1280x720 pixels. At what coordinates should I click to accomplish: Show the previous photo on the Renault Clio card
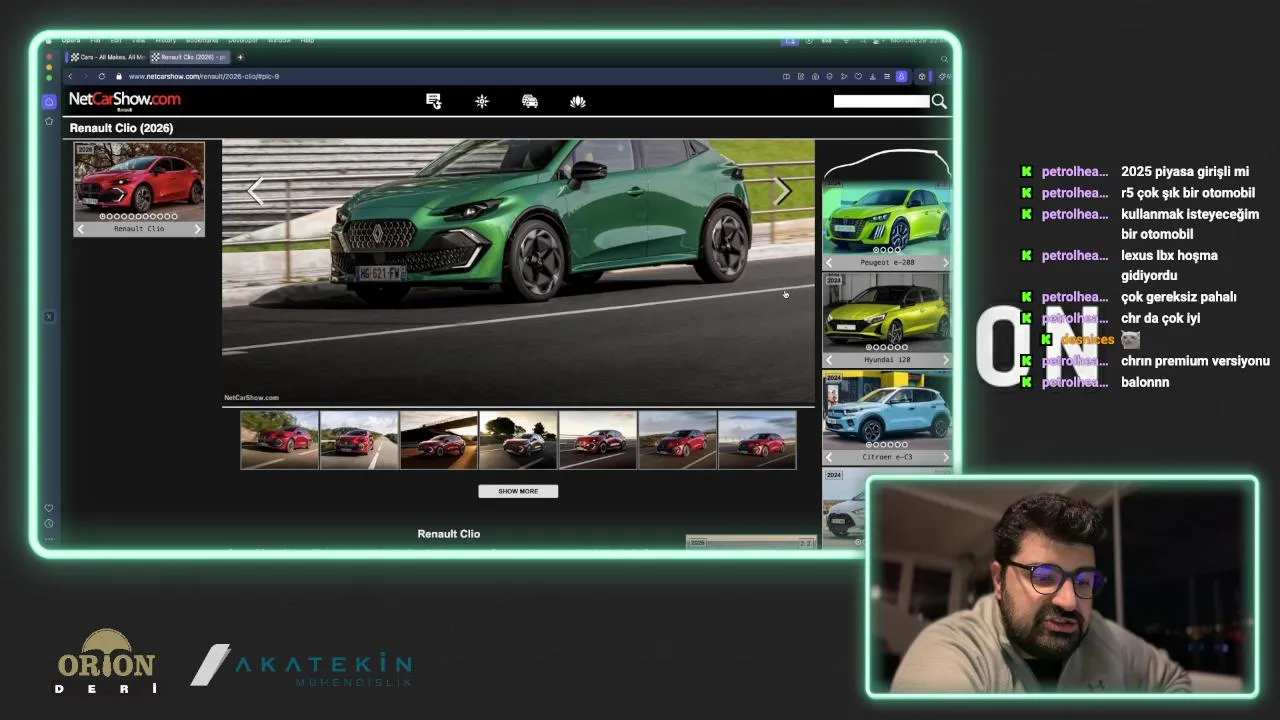coord(81,229)
